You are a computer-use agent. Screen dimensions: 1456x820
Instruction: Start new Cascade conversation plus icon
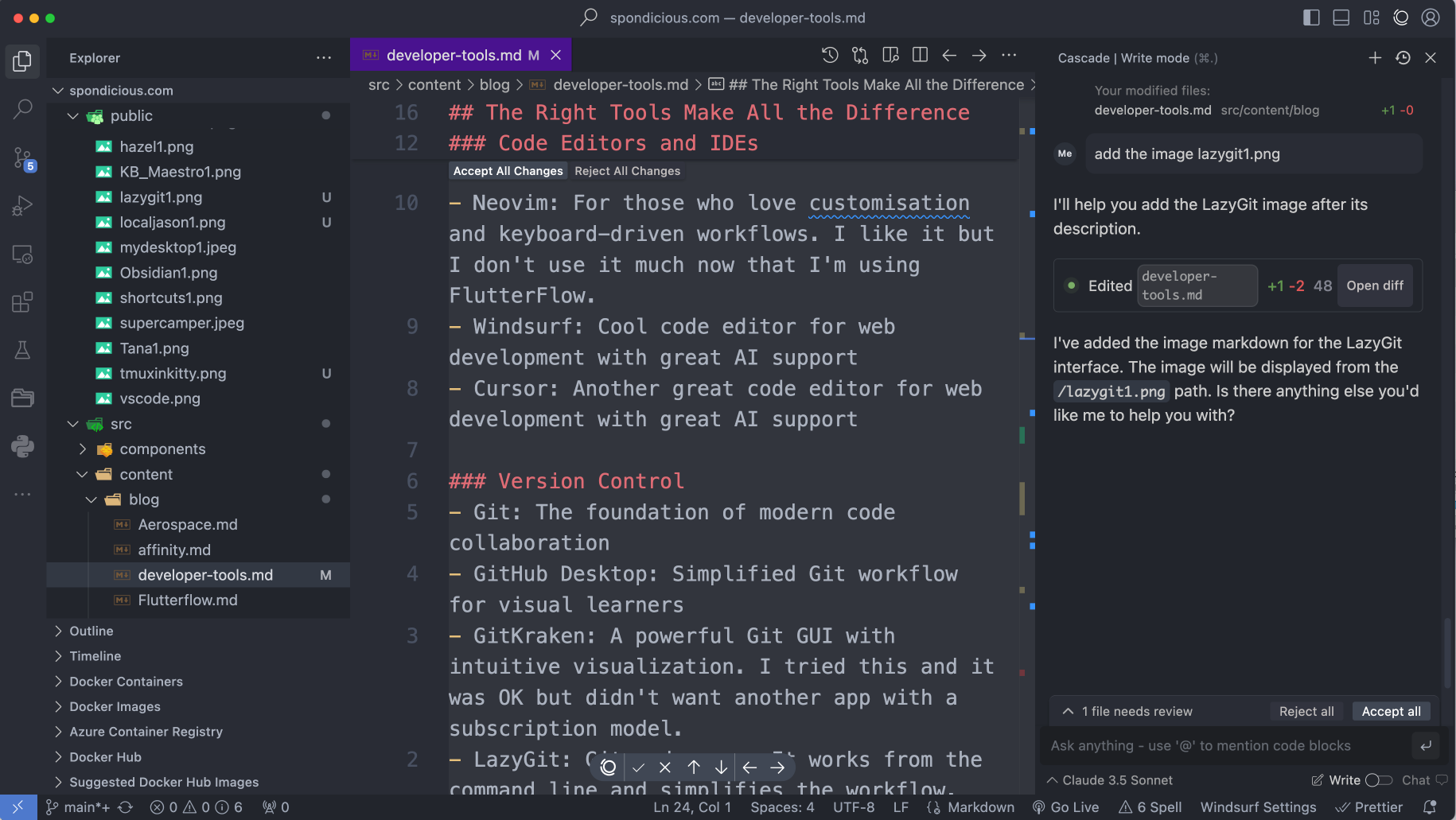[1375, 57]
